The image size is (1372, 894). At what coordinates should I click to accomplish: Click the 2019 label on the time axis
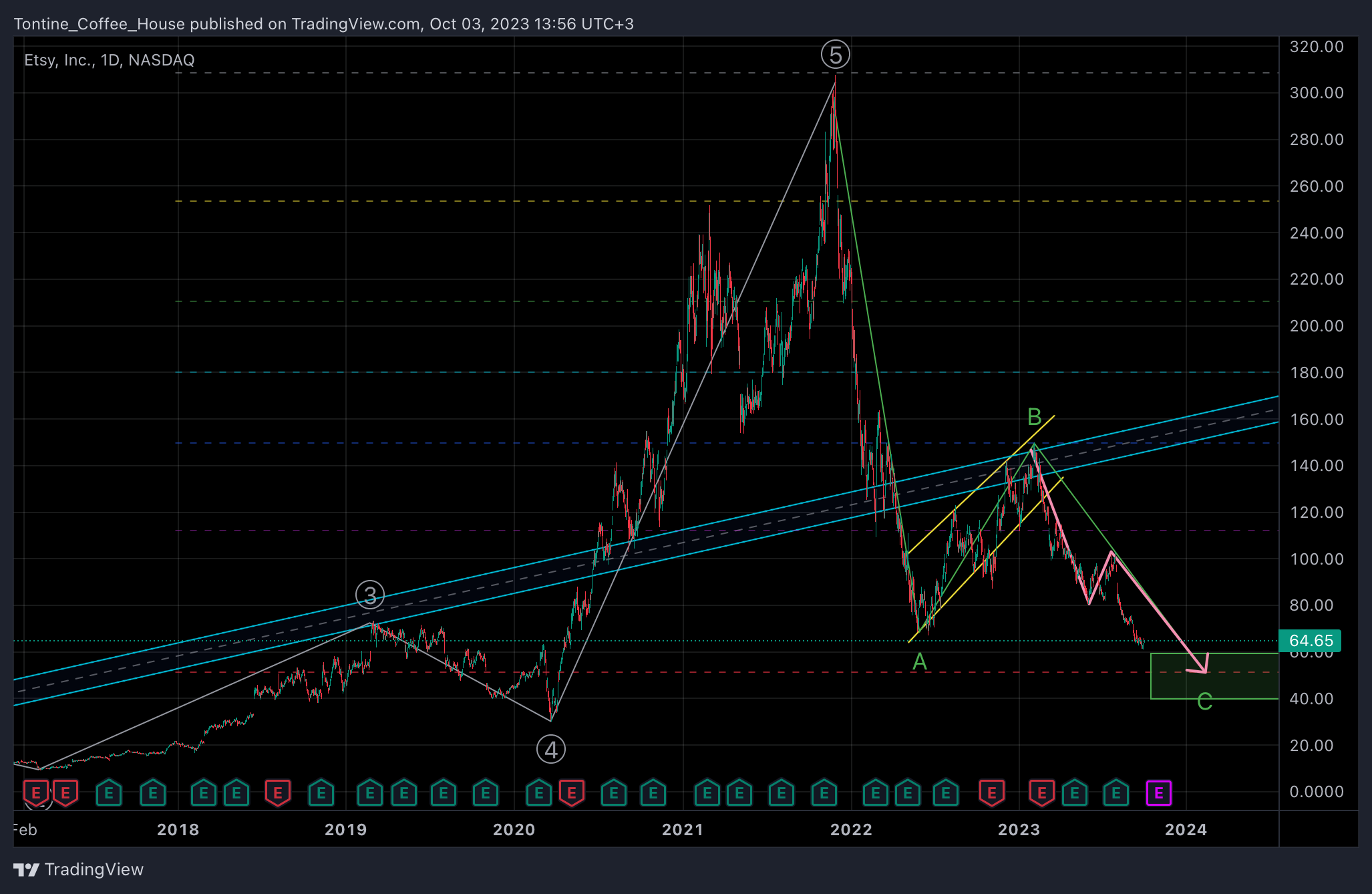(x=345, y=830)
